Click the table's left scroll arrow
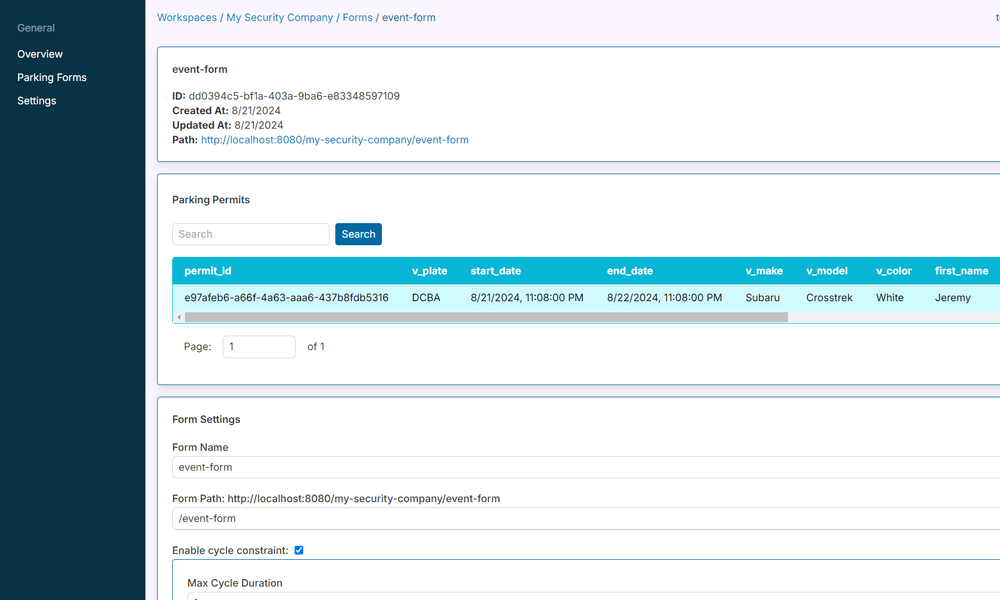1000x600 pixels. [x=179, y=317]
